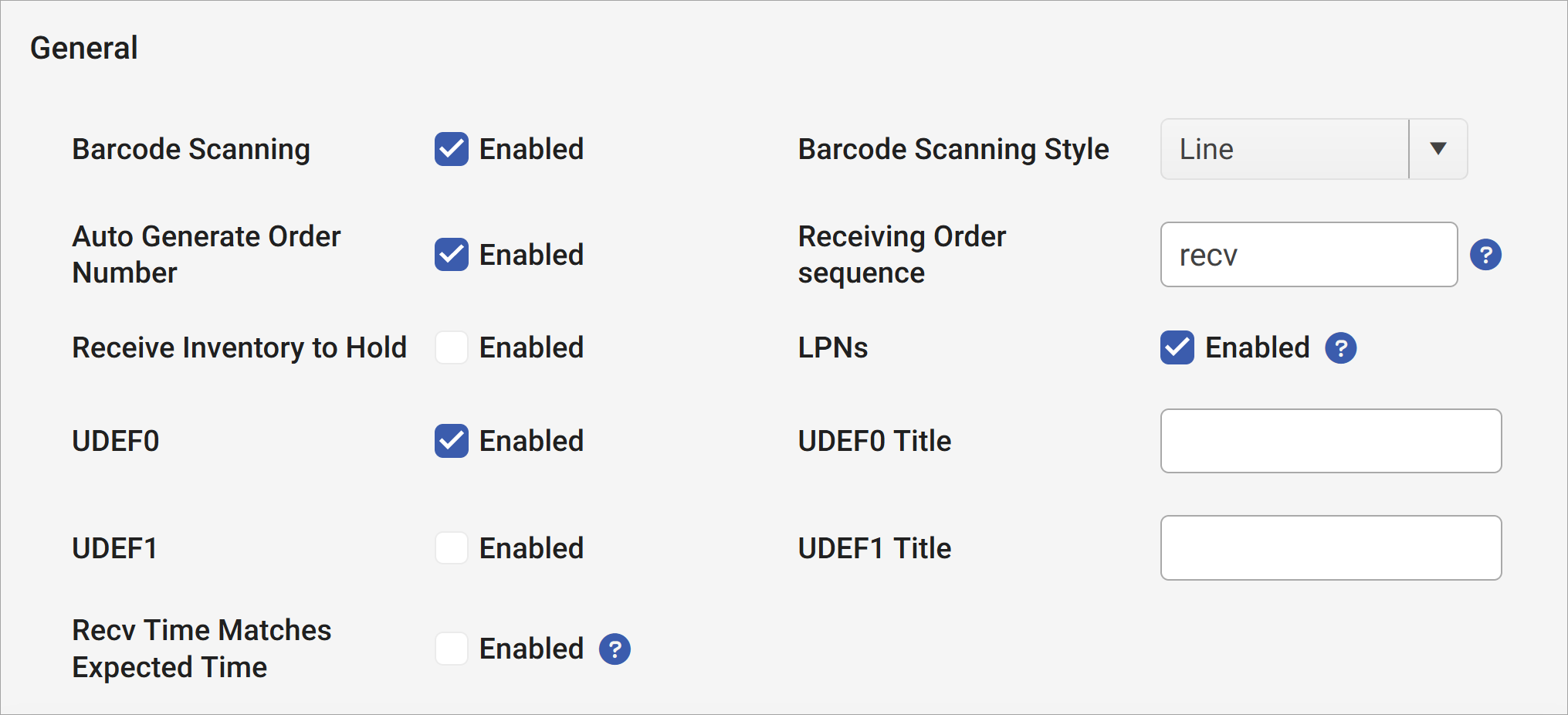
Task: Click the Enabled label for Barcode Scanning
Action: pos(531,149)
